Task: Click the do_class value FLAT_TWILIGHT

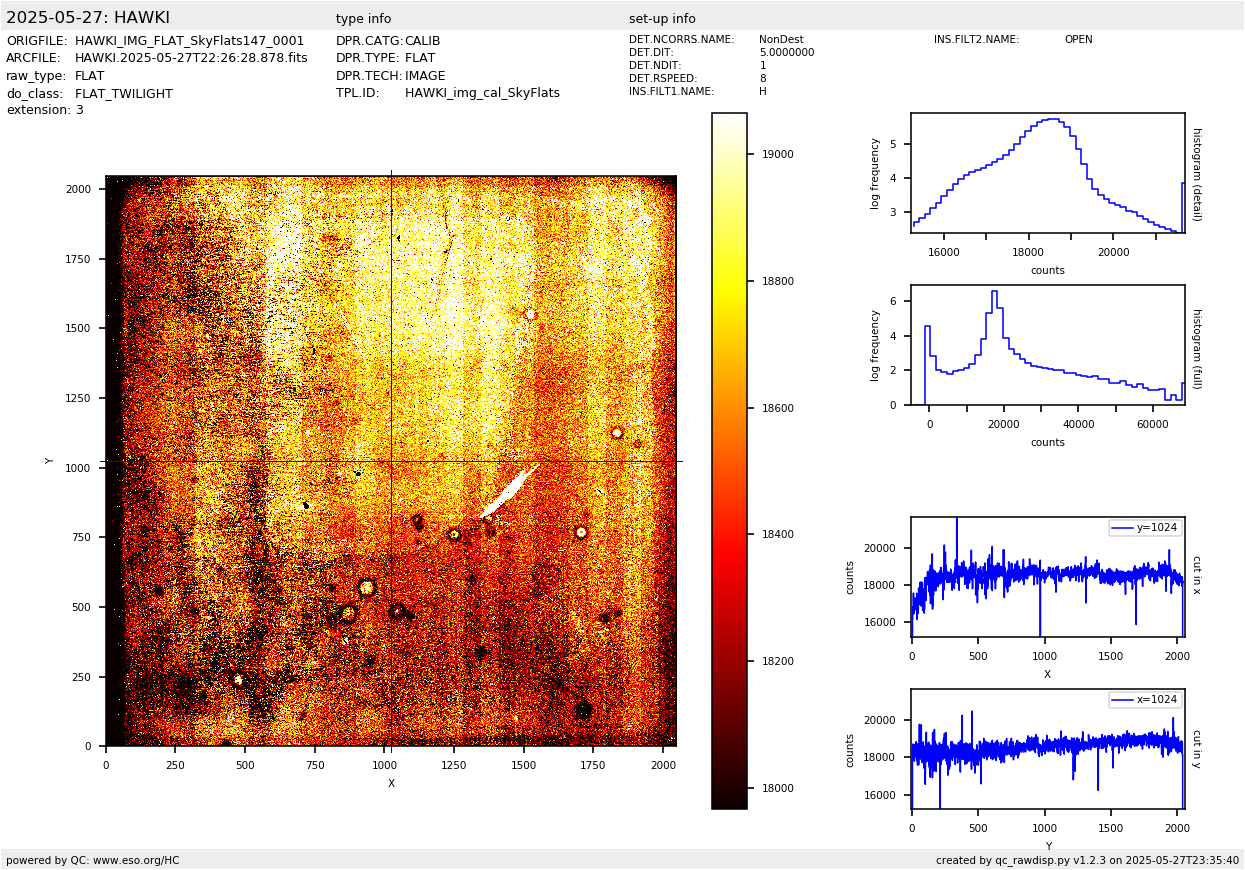Action: [124, 94]
